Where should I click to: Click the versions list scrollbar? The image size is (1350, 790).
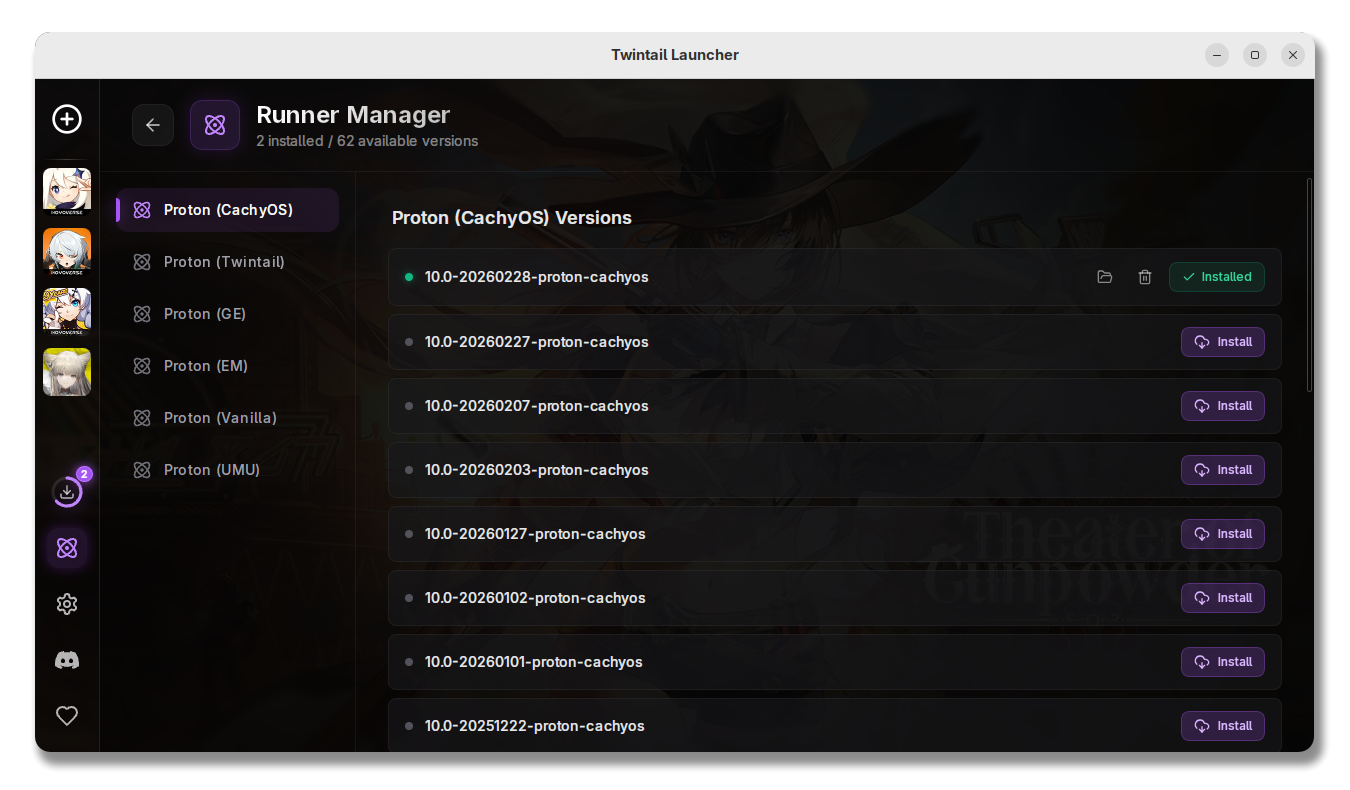[x=1309, y=285]
